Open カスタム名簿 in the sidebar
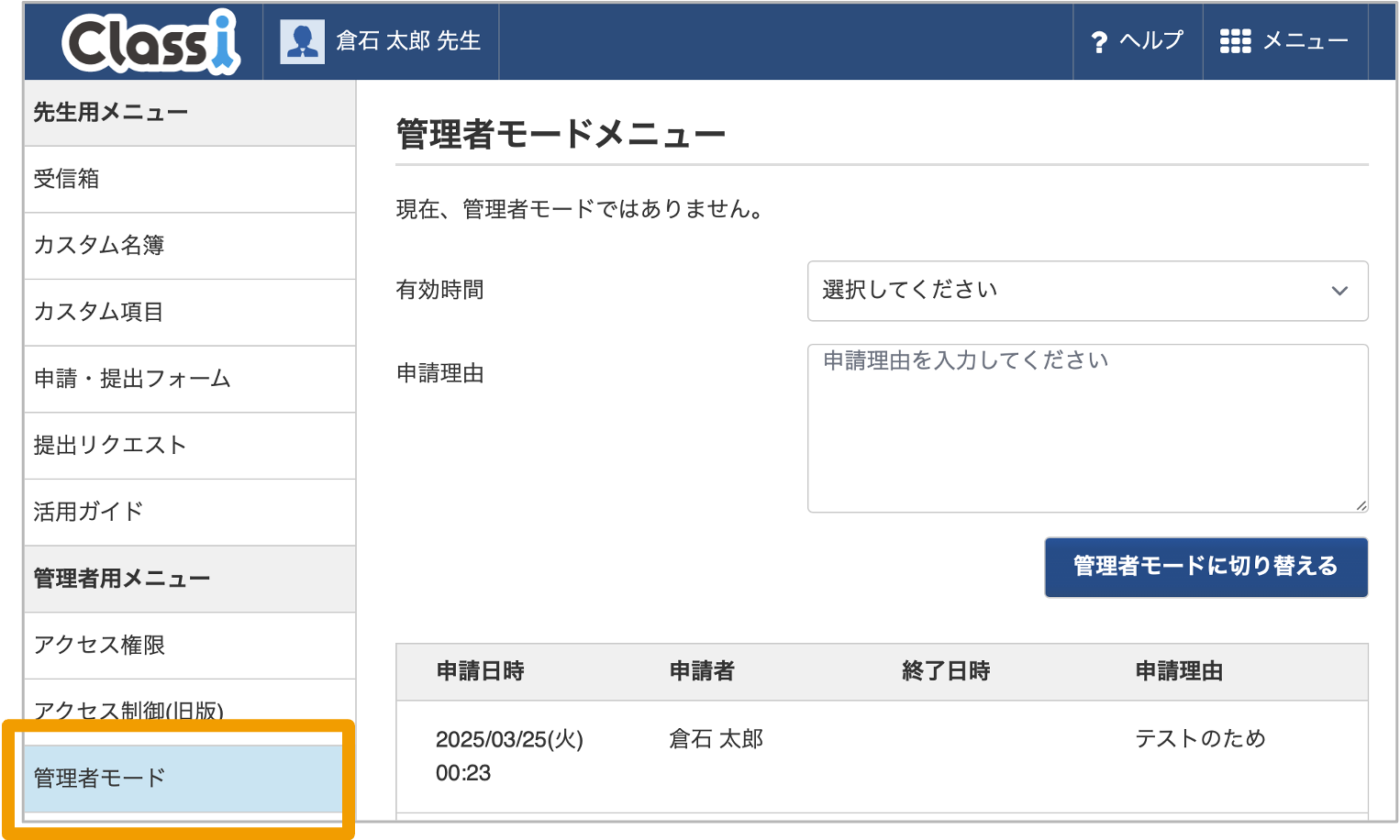 click(x=190, y=246)
